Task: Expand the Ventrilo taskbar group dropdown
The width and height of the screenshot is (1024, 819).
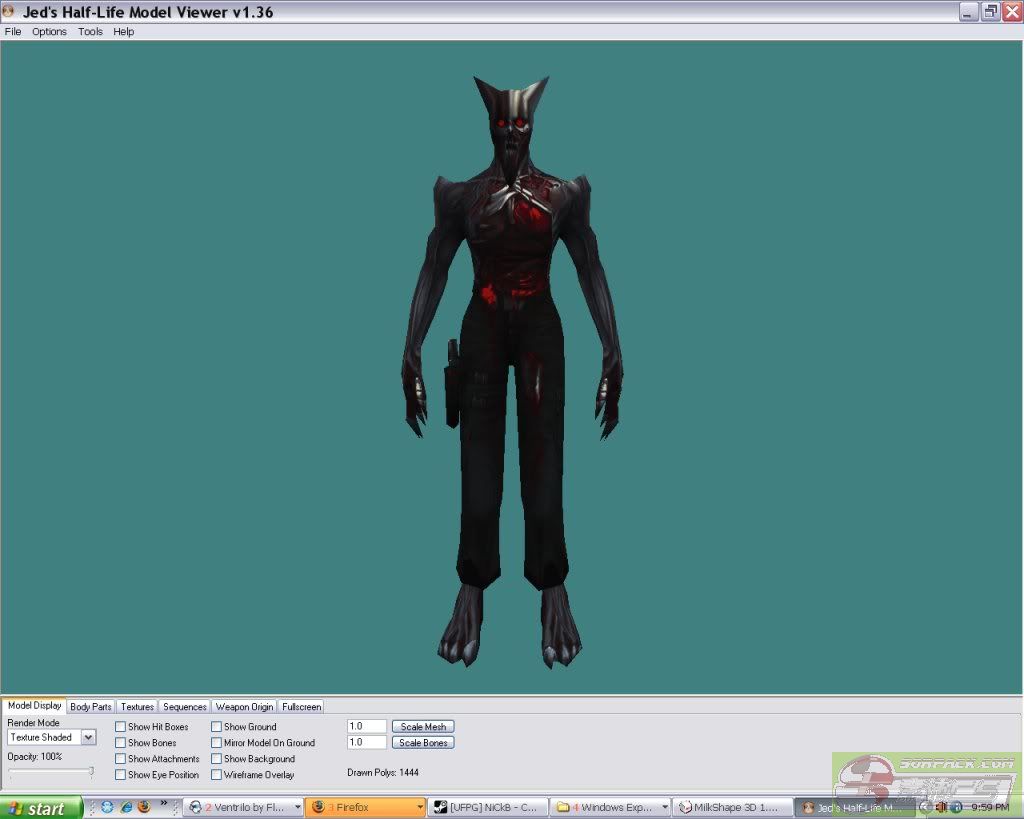Action: (x=297, y=807)
